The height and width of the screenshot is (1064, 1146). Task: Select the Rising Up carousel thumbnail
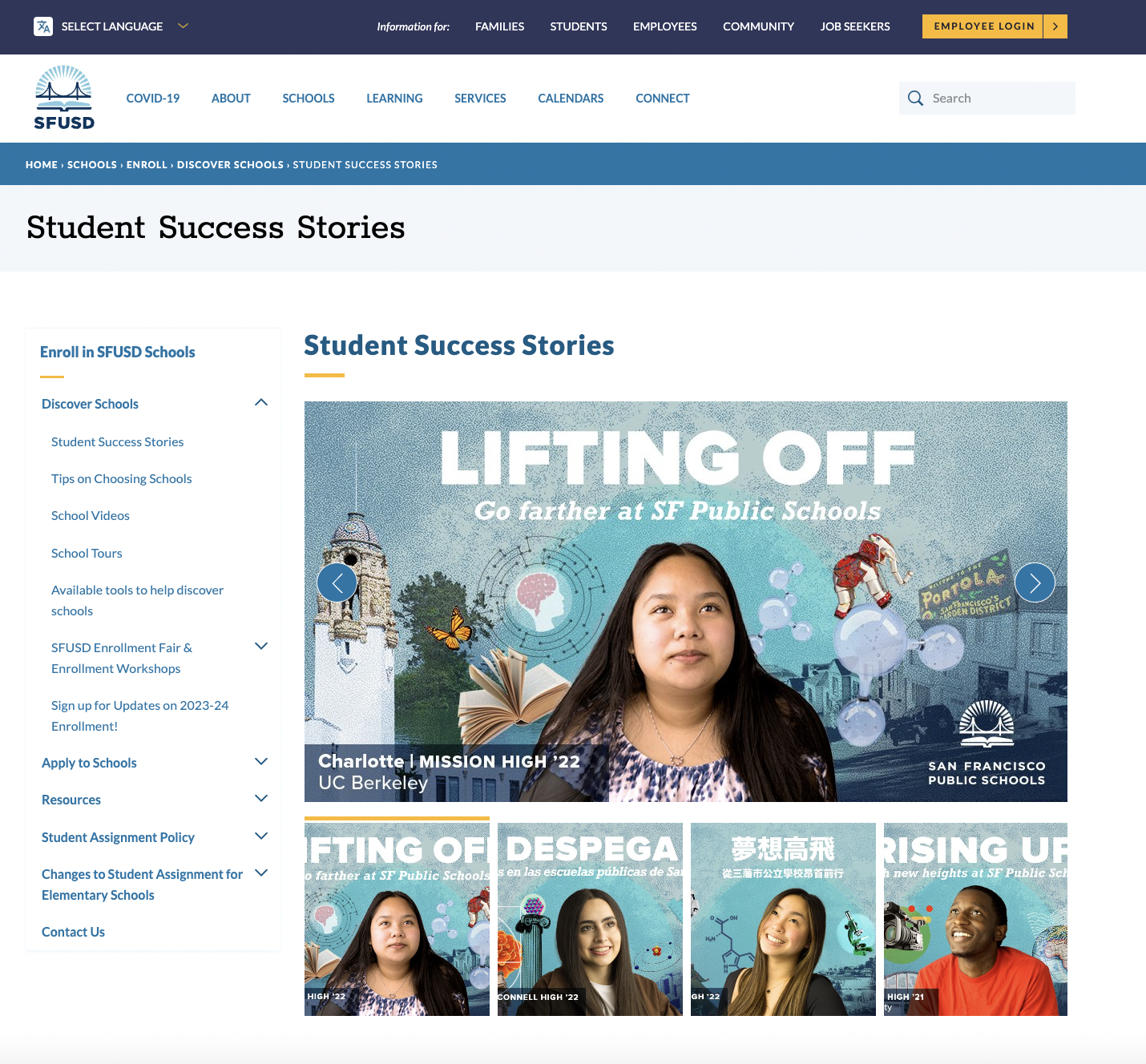click(x=975, y=919)
